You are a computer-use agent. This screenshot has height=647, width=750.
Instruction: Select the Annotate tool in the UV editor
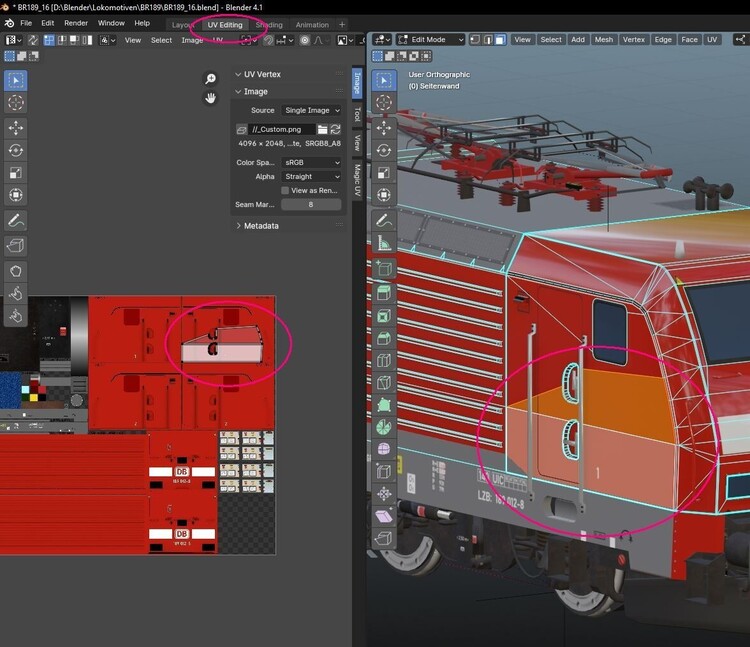pyautogui.click(x=16, y=220)
